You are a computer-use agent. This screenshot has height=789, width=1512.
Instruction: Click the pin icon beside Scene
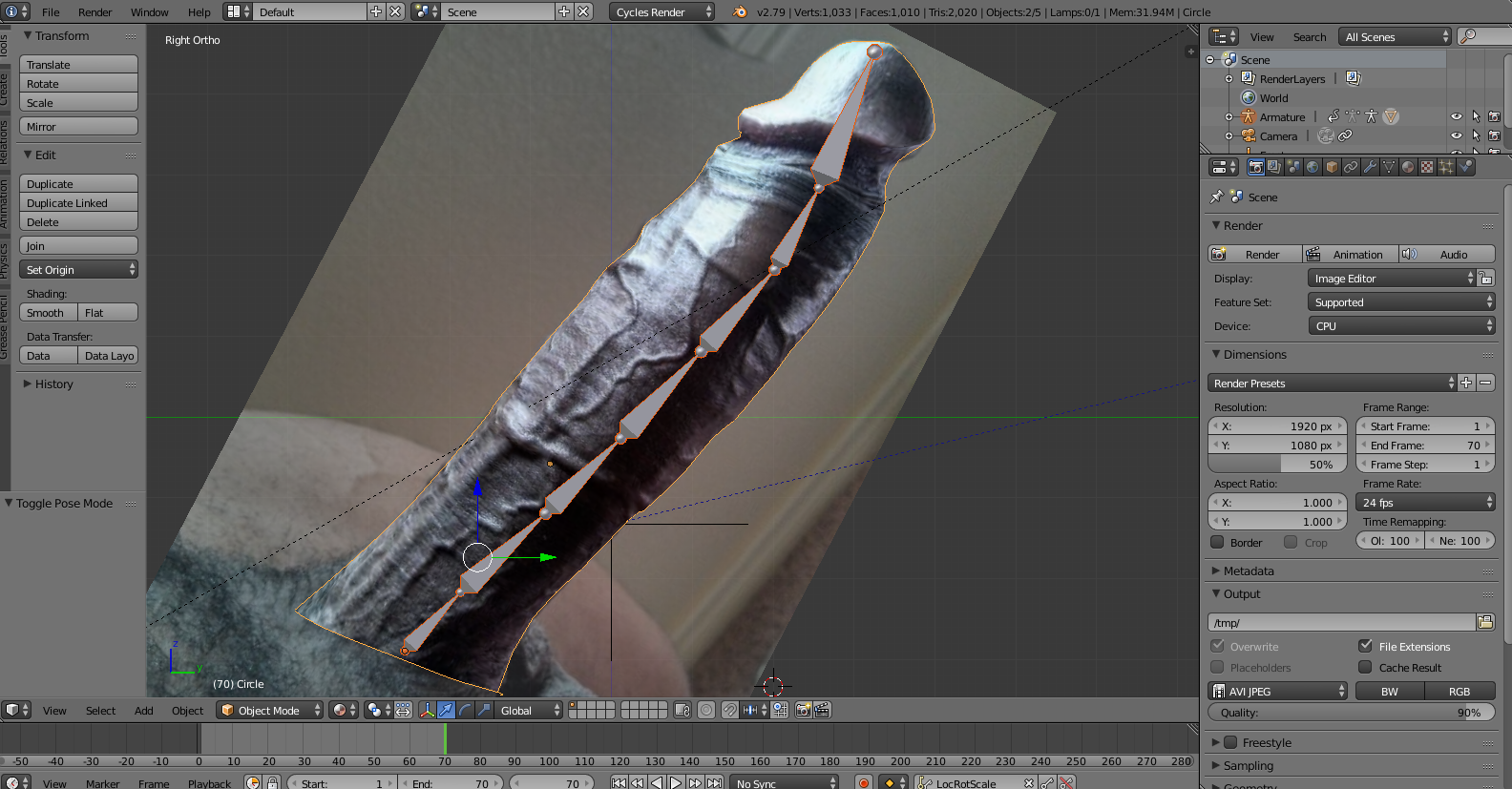(1216, 197)
